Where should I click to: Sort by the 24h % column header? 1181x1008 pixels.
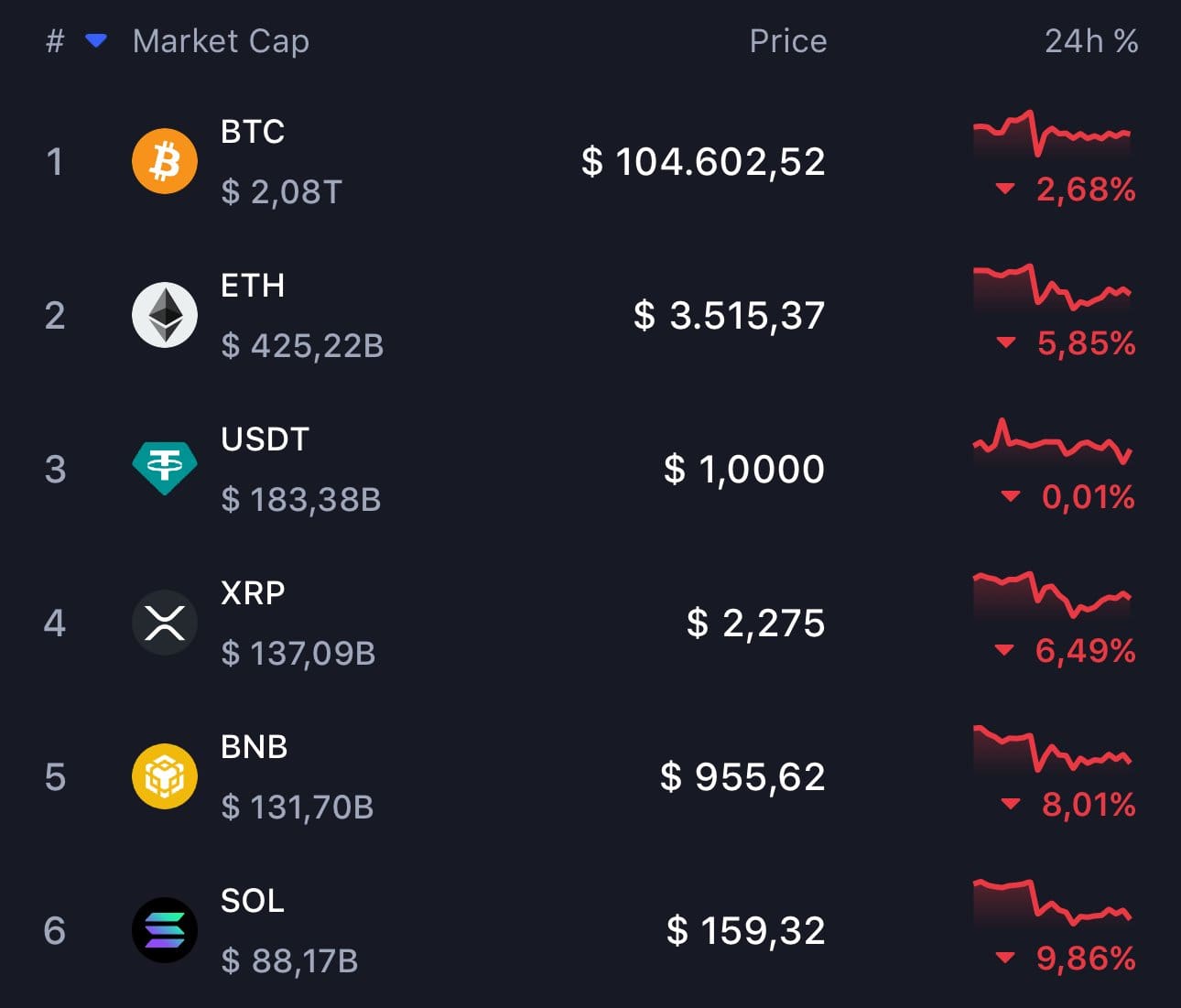[1090, 40]
